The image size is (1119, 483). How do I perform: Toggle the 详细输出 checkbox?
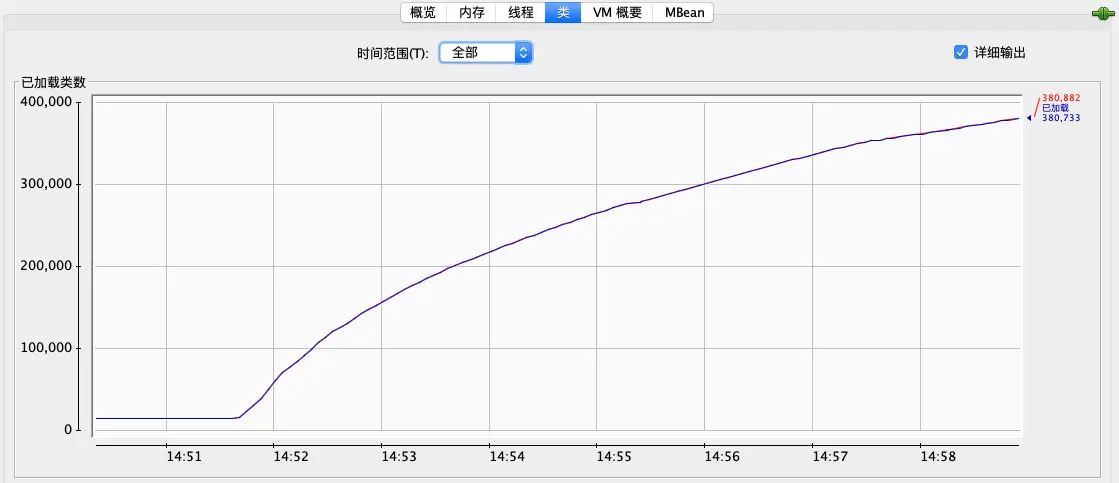tap(961, 52)
